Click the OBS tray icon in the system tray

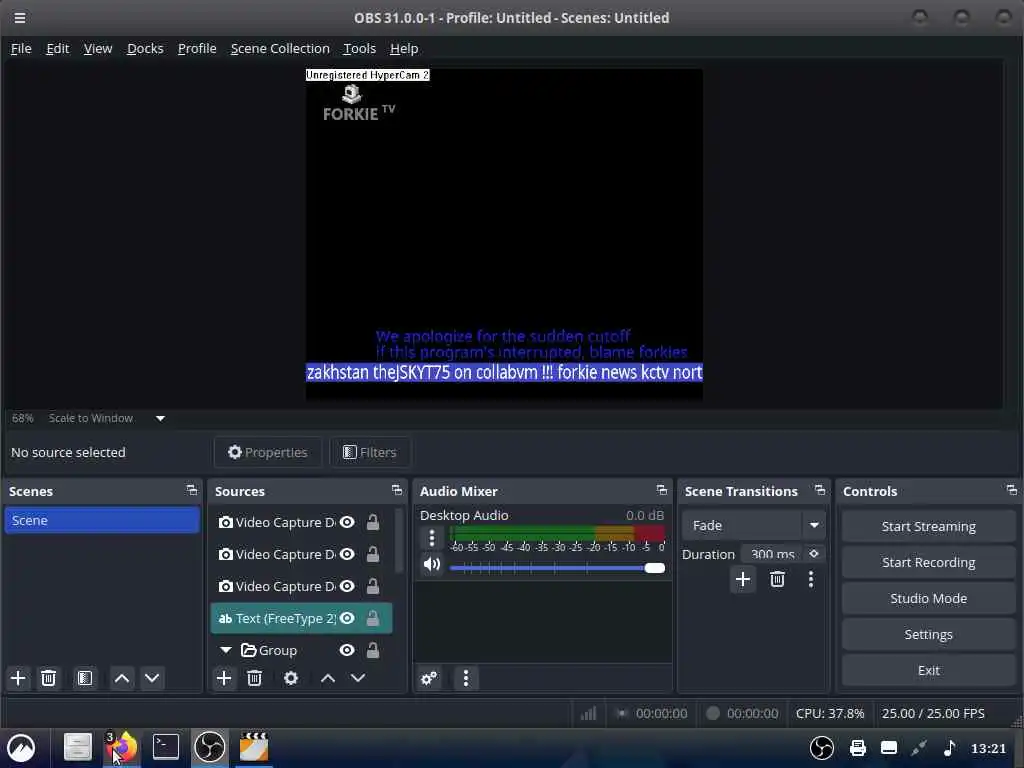[x=822, y=748]
